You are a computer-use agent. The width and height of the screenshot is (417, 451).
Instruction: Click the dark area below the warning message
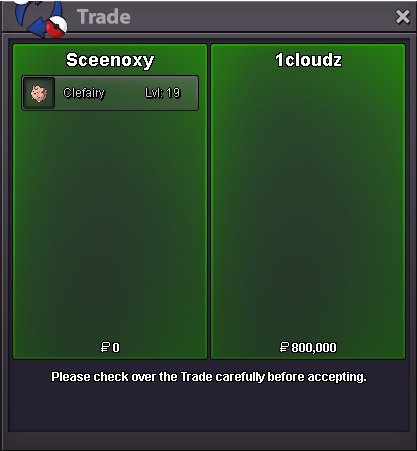[x=209, y=408]
